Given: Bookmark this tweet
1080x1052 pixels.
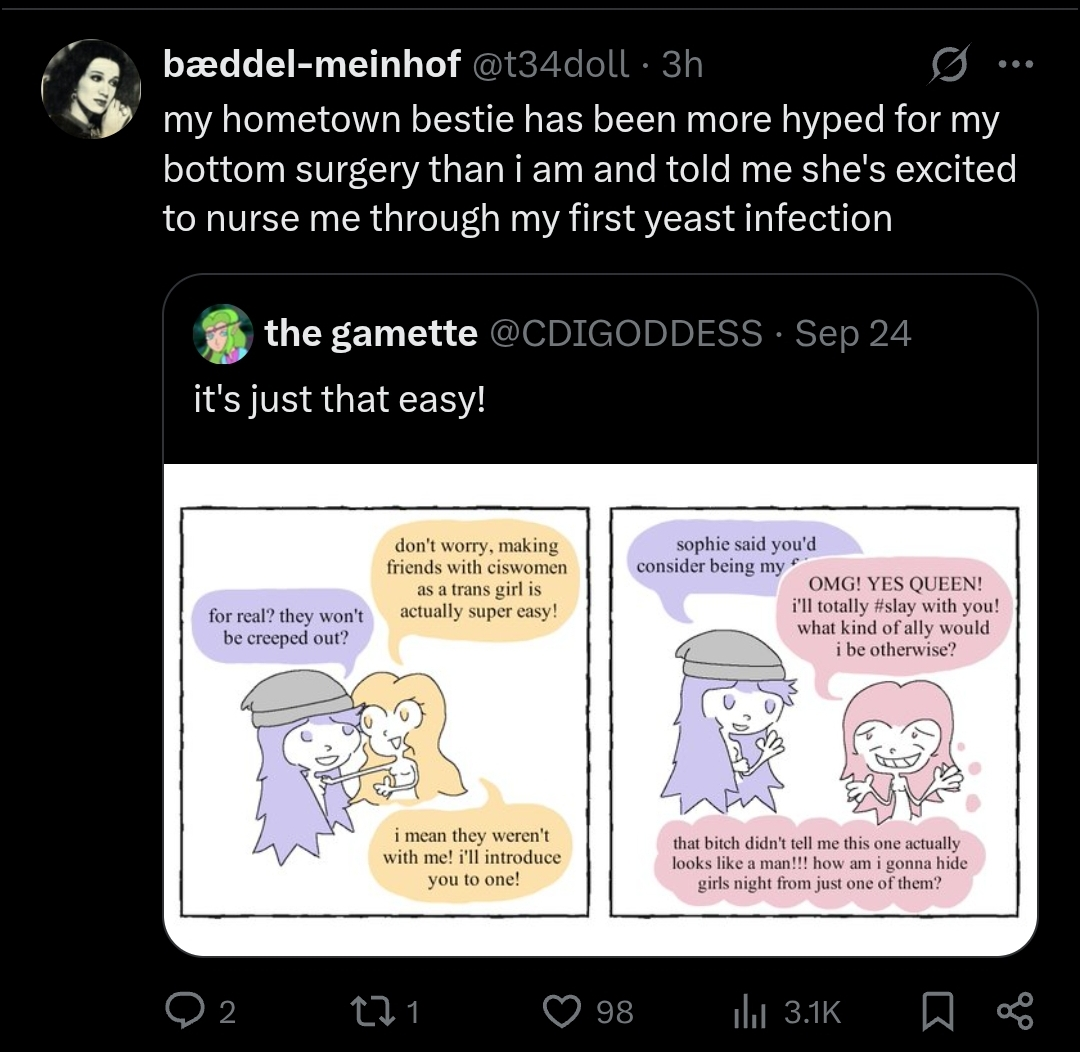Looking at the screenshot, I should click(934, 1011).
